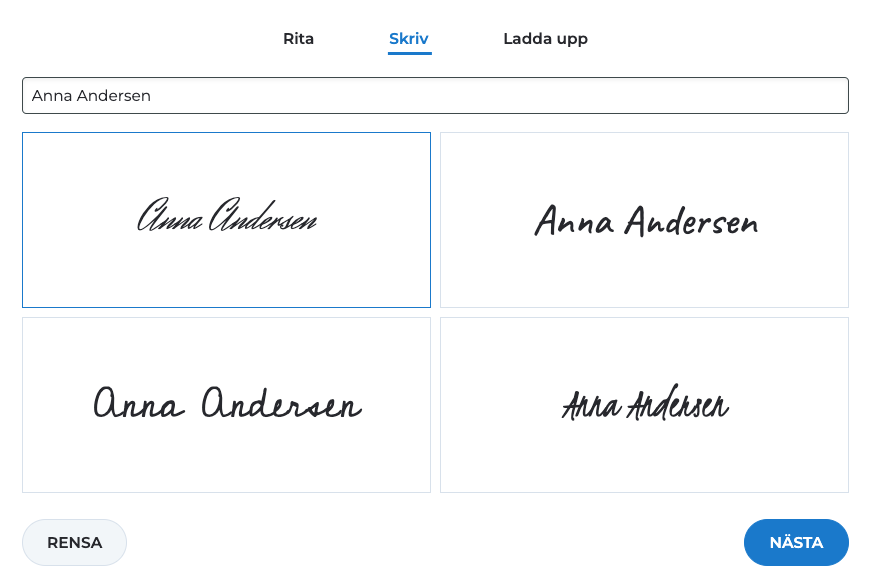Click the name field containing Anna Andersen
Image resolution: width=872 pixels, height=587 pixels.
pos(435,96)
